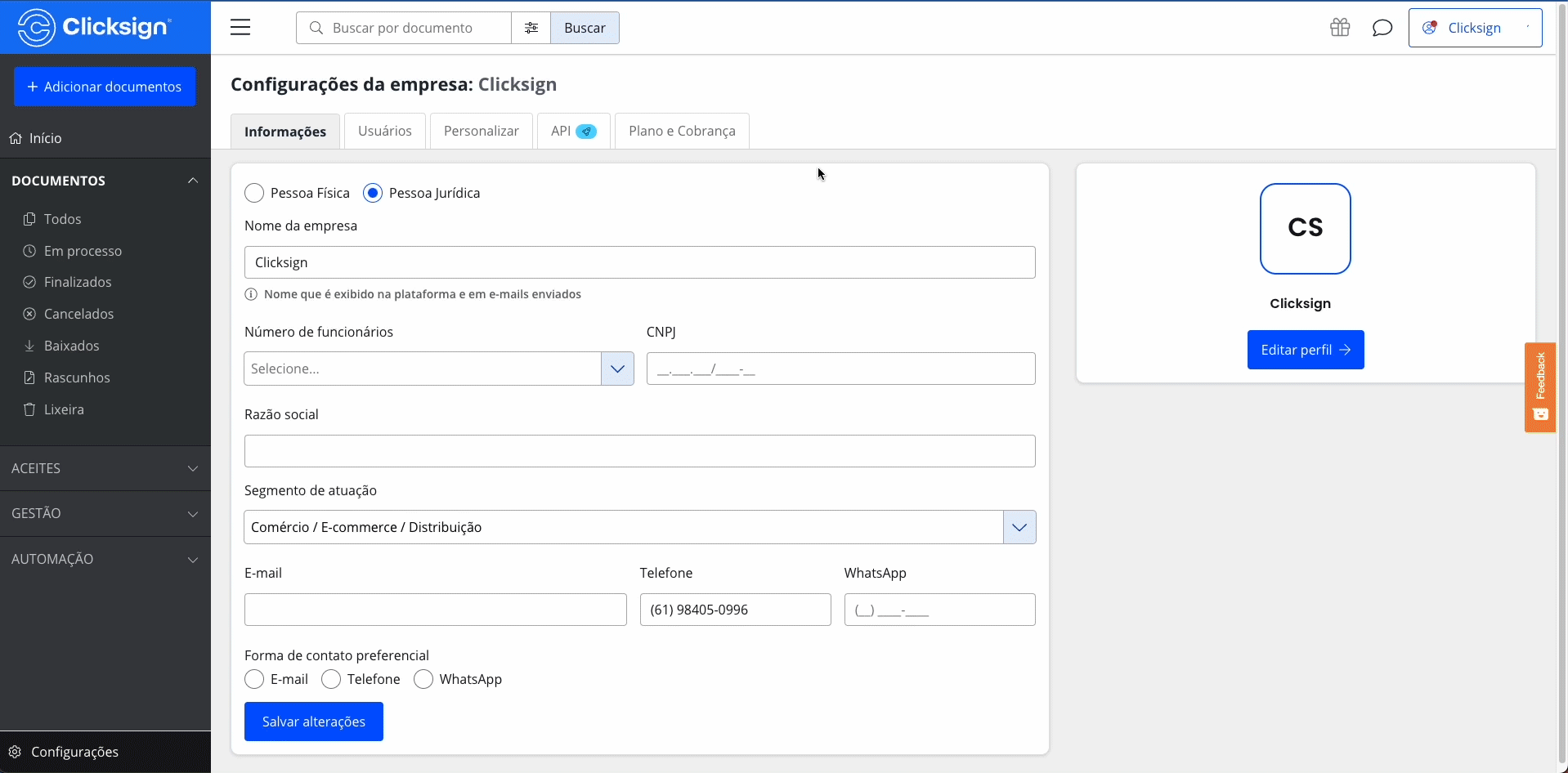
Task: Click the trash icon for Lixeira
Action: point(29,409)
